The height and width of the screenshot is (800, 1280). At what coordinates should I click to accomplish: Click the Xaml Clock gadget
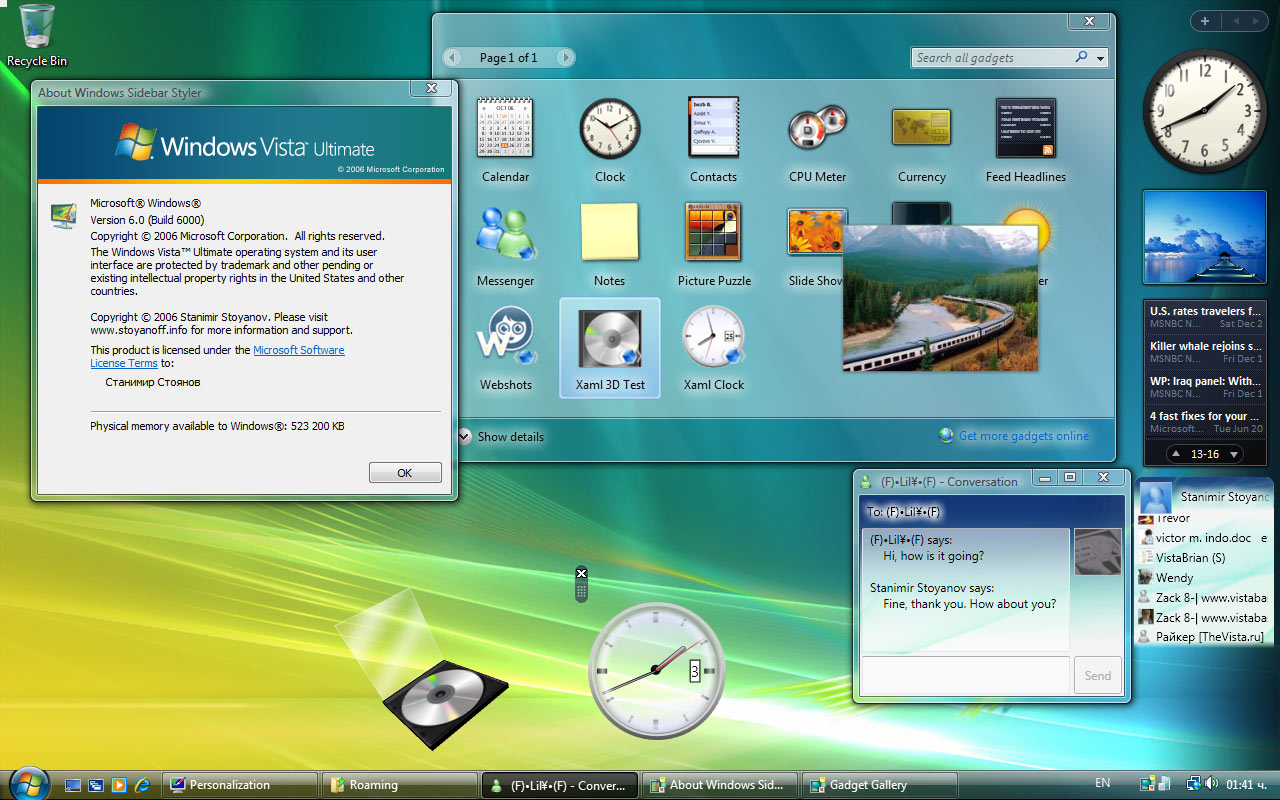[x=713, y=338]
